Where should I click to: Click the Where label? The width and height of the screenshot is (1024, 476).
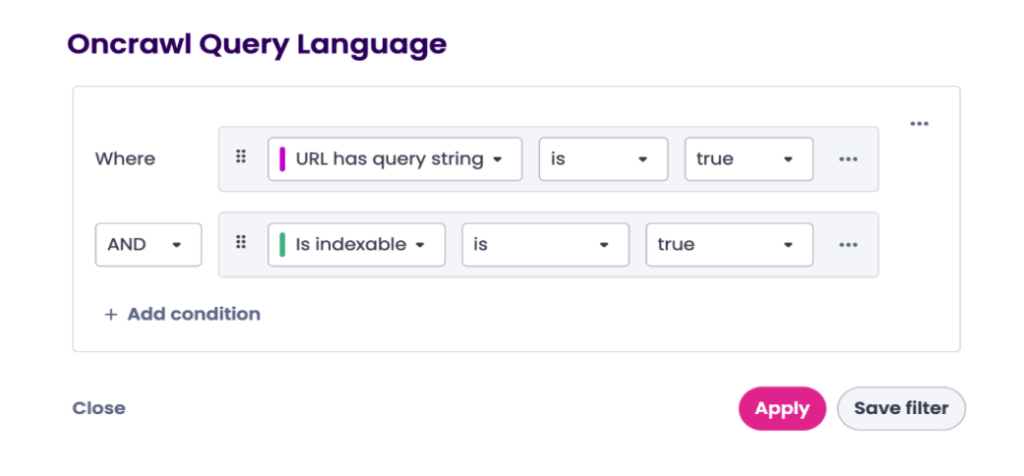pos(125,159)
